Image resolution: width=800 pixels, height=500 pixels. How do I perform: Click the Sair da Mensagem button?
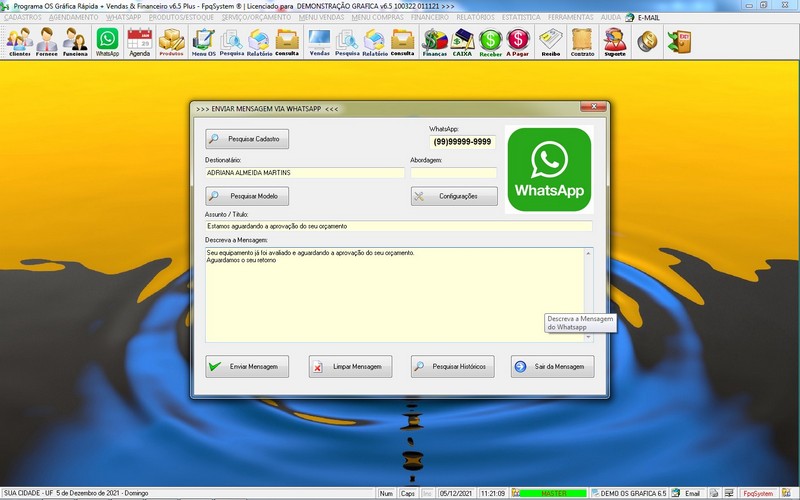(x=553, y=366)
